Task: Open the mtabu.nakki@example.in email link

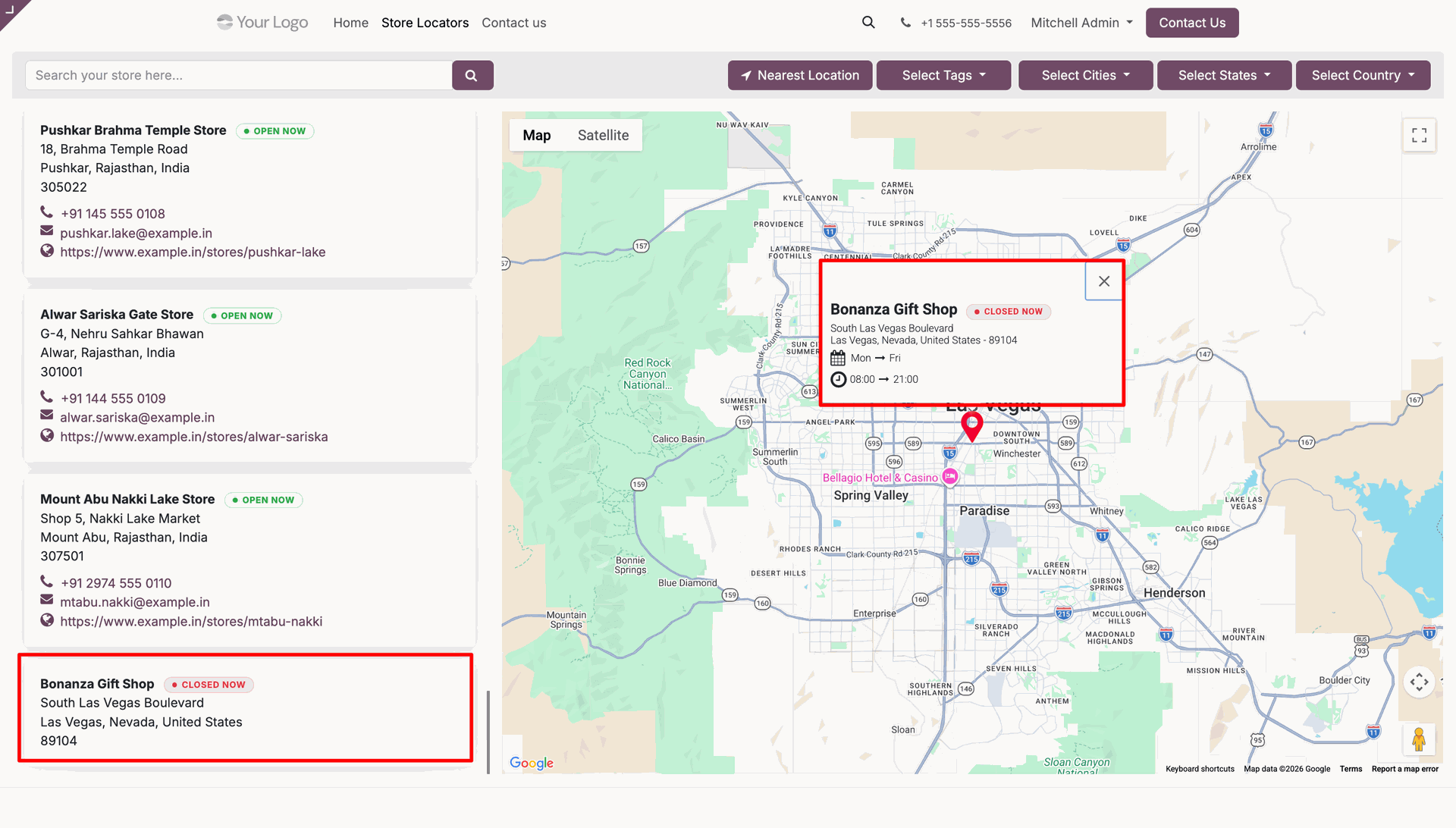Action: click(x=135, y=602)
